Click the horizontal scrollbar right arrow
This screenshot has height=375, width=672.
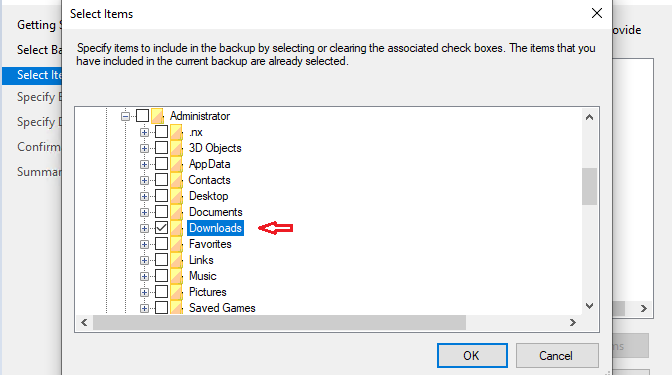click(x=573, y=322)
